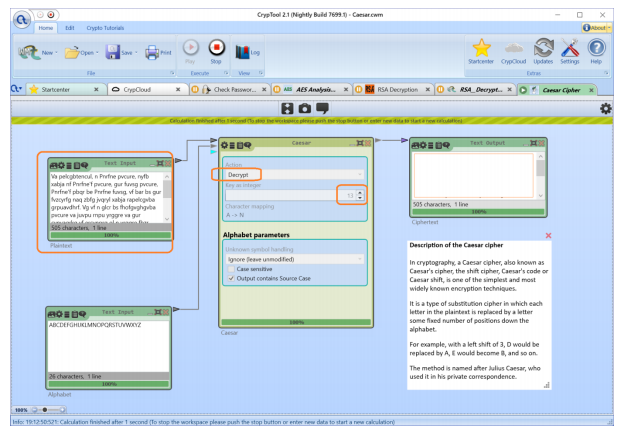Open the Action dropdown showing Decrypt
The width and height of the screenshot is (621, 437).
(294, 175)
